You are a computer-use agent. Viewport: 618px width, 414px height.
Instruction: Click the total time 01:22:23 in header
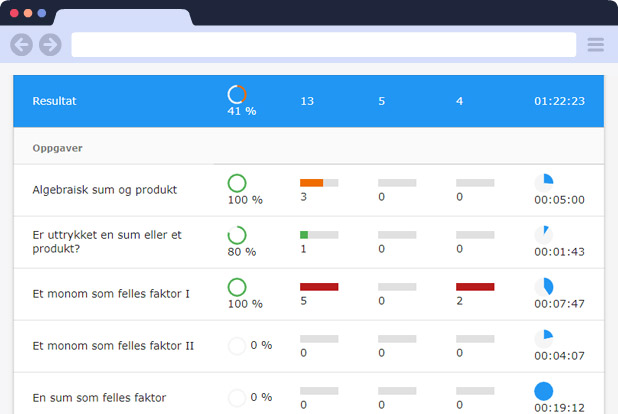pos(559,101)
